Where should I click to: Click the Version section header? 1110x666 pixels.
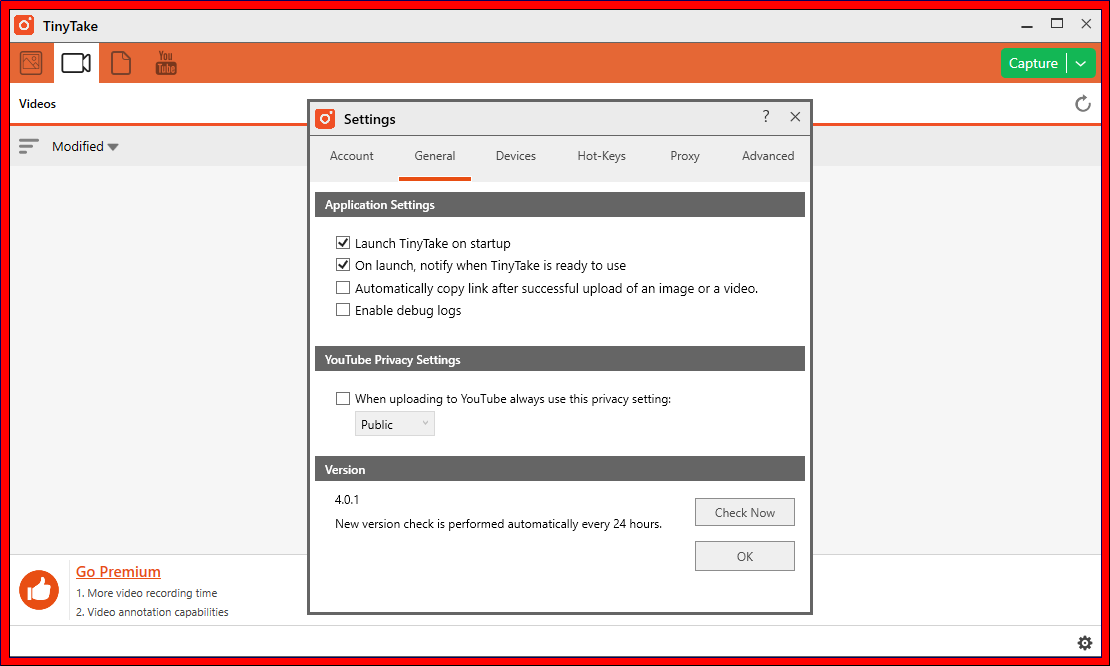tap(560, 469)
